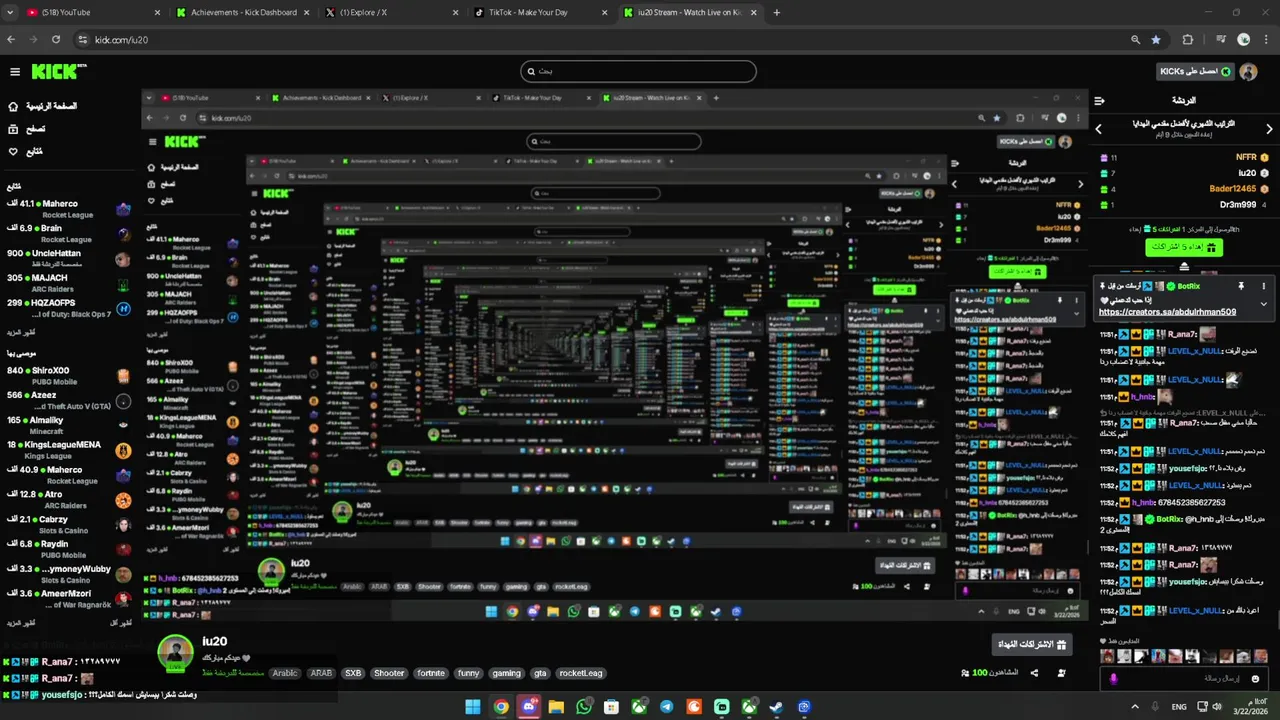
Task: Expand show more under recommended channels
Action: (x=21, y=622)
